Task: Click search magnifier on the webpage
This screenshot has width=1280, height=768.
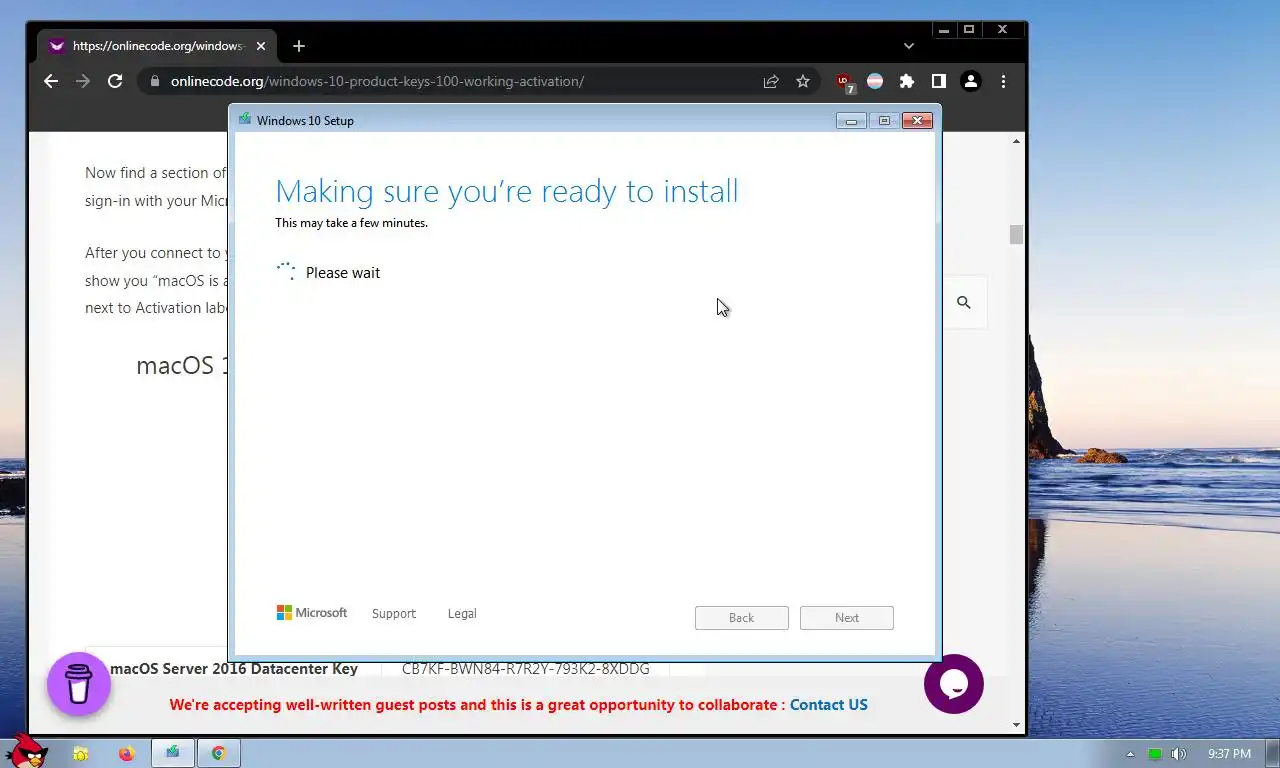Action: (964, 302)
